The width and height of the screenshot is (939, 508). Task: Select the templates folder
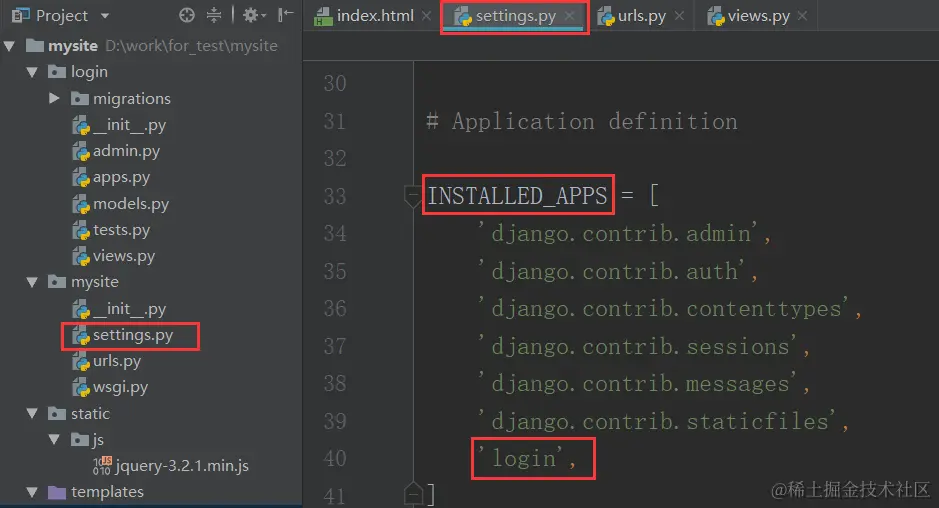pyautogui.click(x=107, y=492)
